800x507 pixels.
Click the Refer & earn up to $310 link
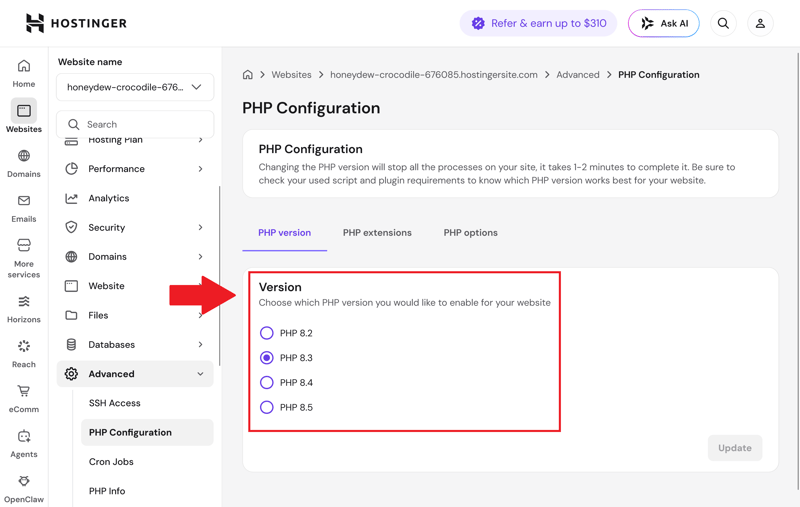point(538,23)
